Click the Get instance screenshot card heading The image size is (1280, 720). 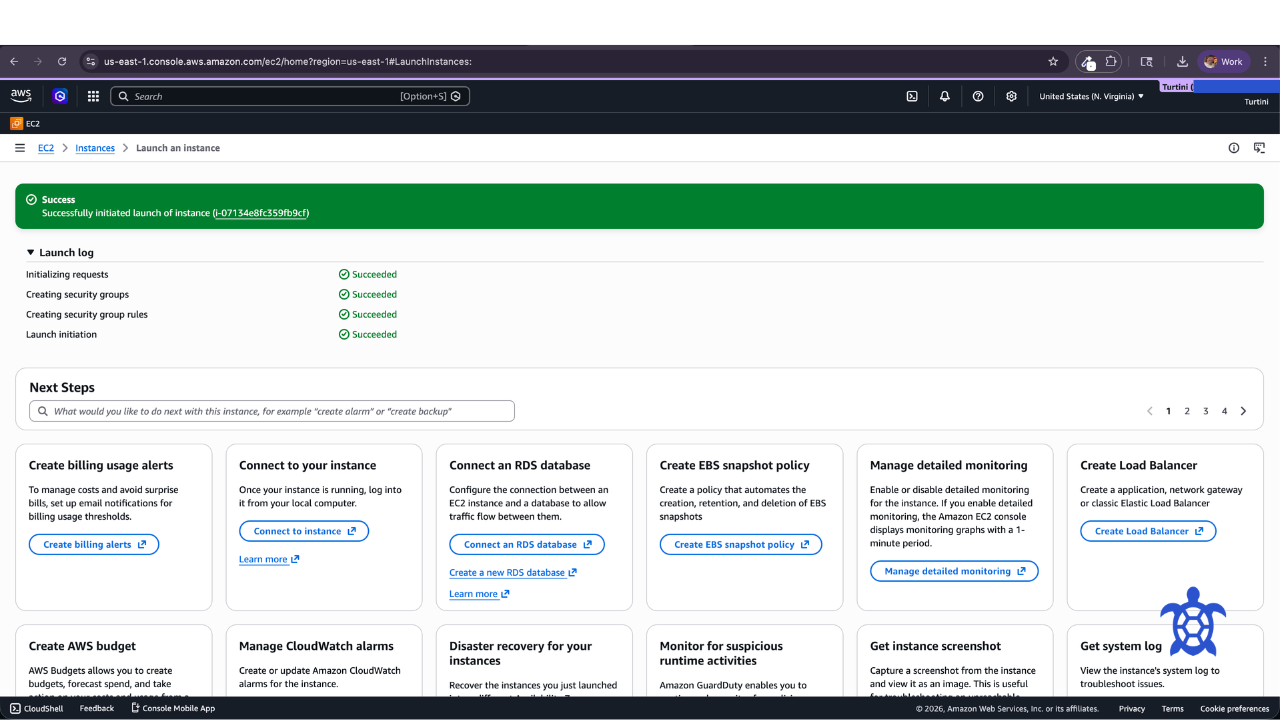click(935, 646)
